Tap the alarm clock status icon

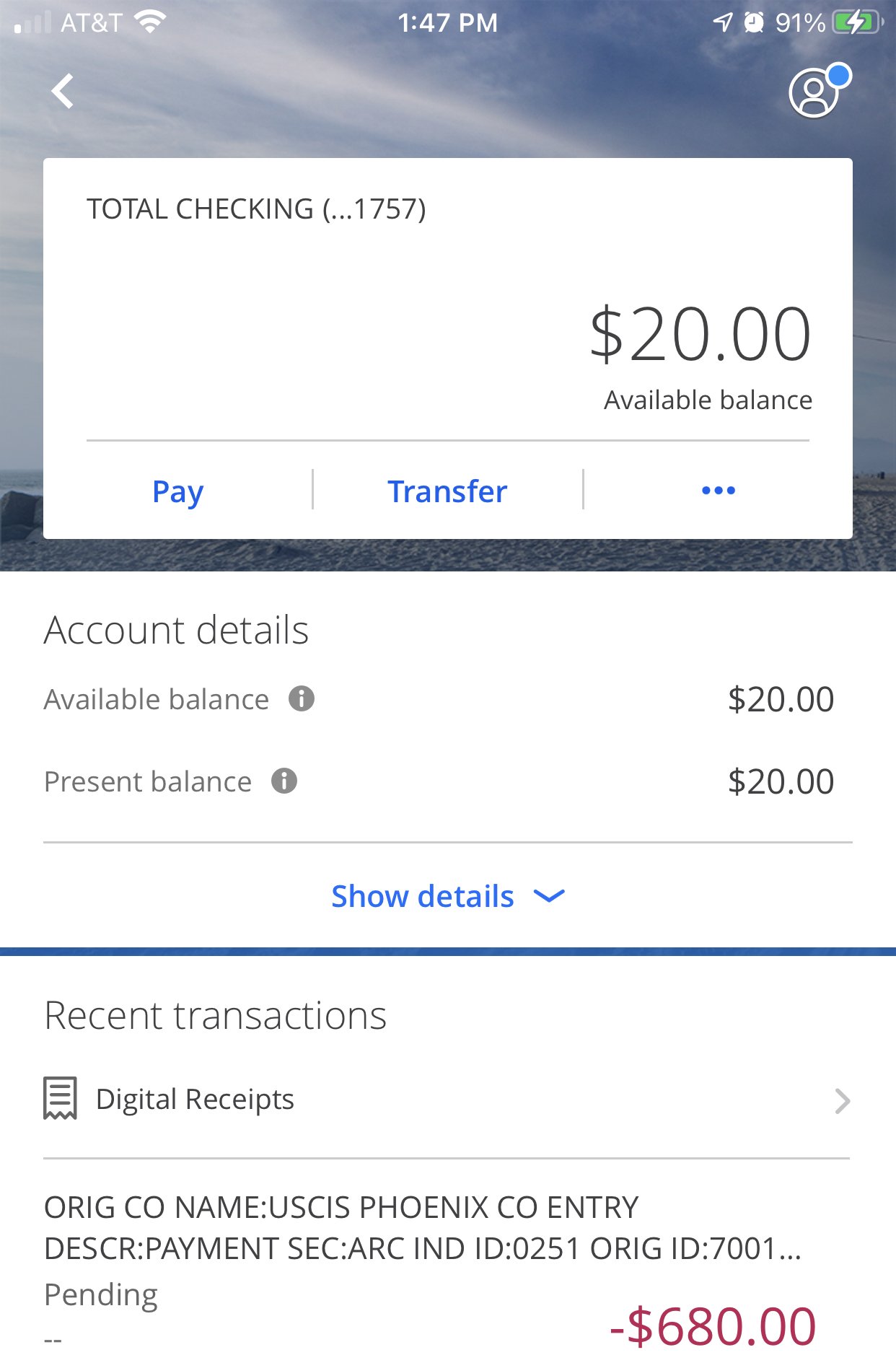(x=754, y=22)
